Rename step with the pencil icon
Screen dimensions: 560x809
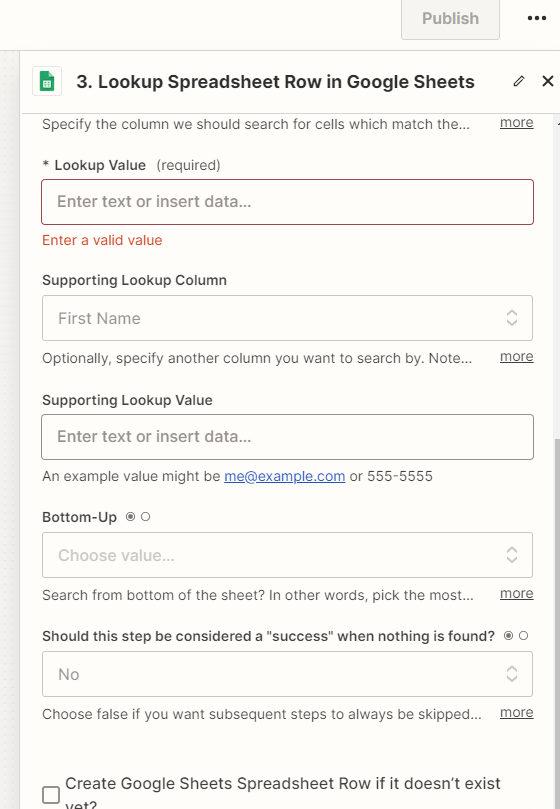tap(519, 81)
